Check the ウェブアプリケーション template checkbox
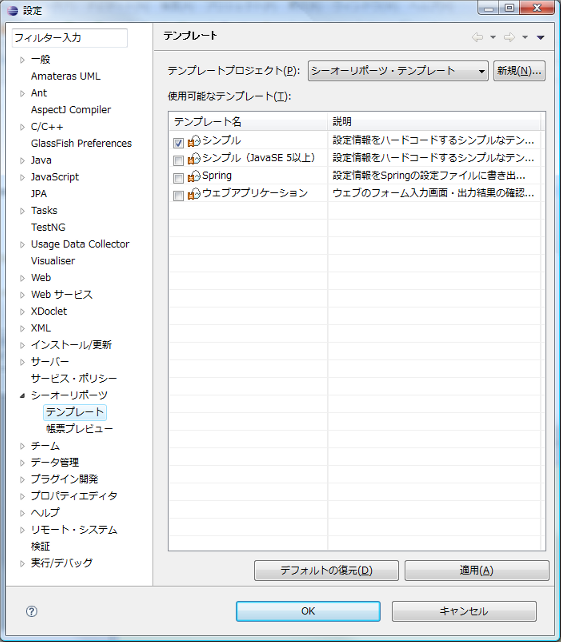Viewport: 561px width, 642px height. pos(178,196)
